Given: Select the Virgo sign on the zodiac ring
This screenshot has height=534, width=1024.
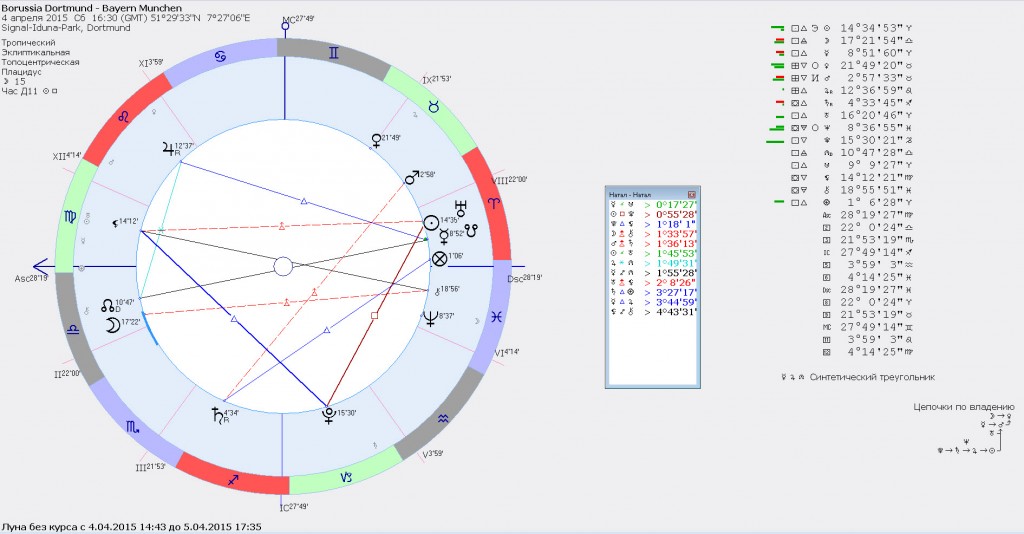Looking at the screenshot, I should pos(70,216).
